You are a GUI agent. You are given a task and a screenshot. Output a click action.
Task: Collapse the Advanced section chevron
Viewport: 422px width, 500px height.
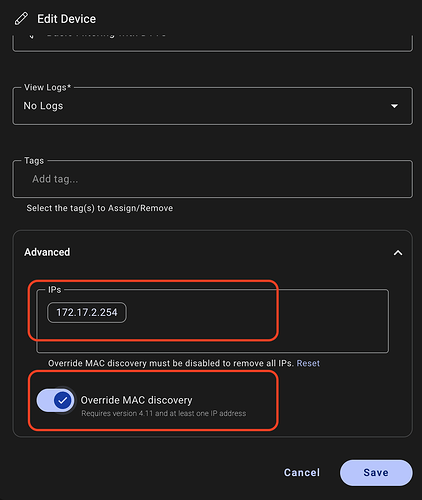pos(398,253)
